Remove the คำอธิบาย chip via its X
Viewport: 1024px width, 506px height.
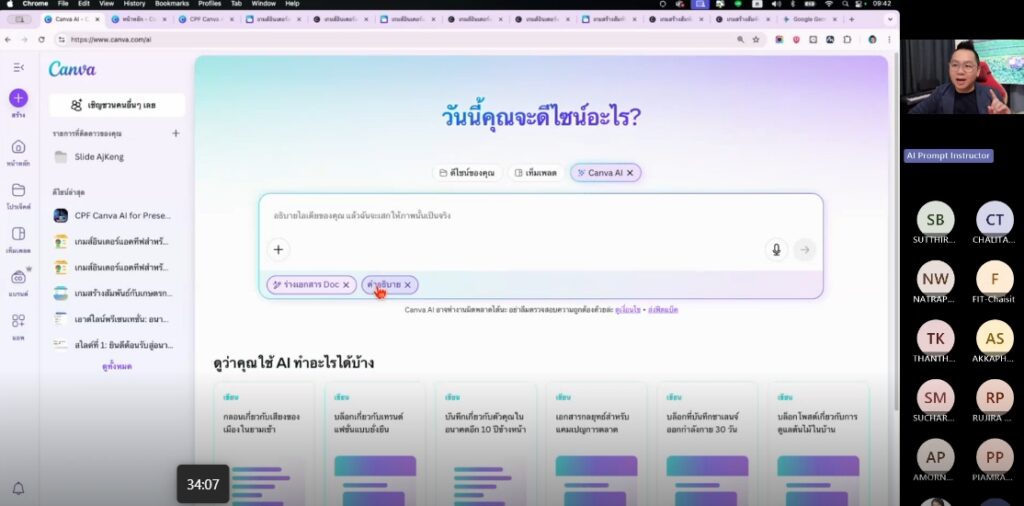[x=408, y=285]
